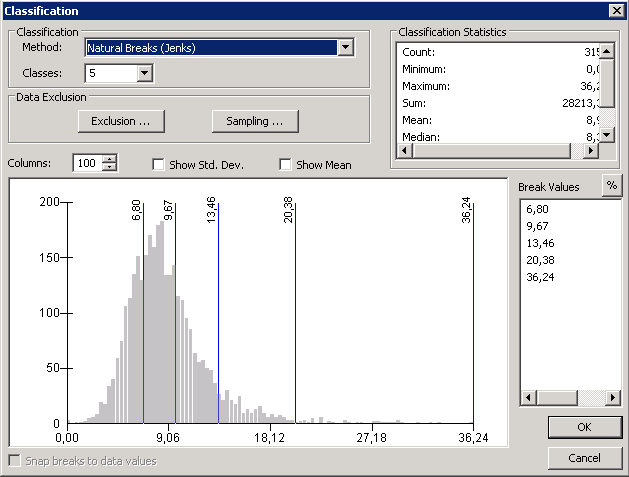Screen dimensions: 629x477
Task: Enable the Show Std. Dev. checkbox
Action: [158, 164]
